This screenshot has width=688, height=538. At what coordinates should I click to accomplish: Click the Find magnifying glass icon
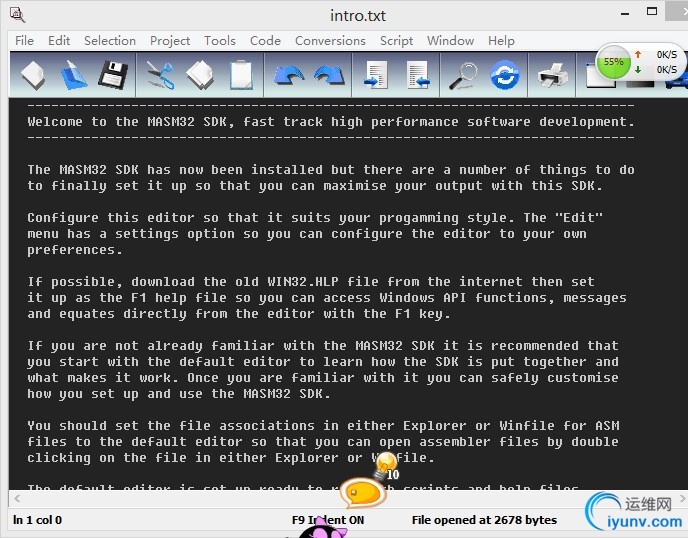(463, 76)
